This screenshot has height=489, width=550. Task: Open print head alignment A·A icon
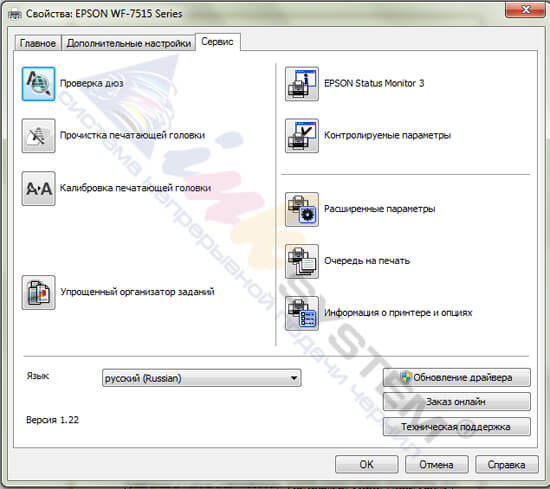(x=39, y=188)
